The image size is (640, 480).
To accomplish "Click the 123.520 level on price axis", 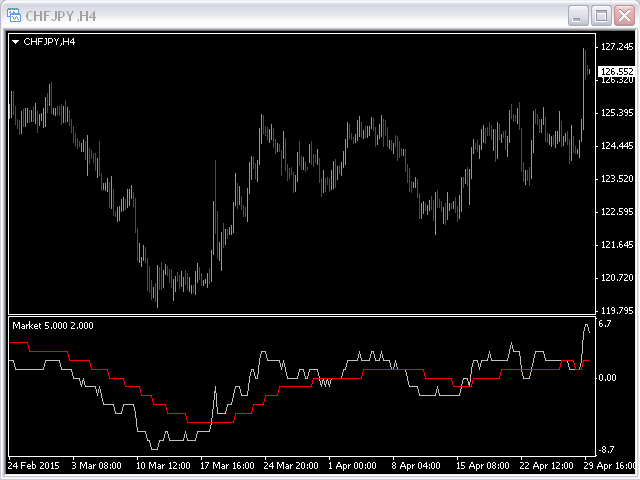I will point(613,179).
